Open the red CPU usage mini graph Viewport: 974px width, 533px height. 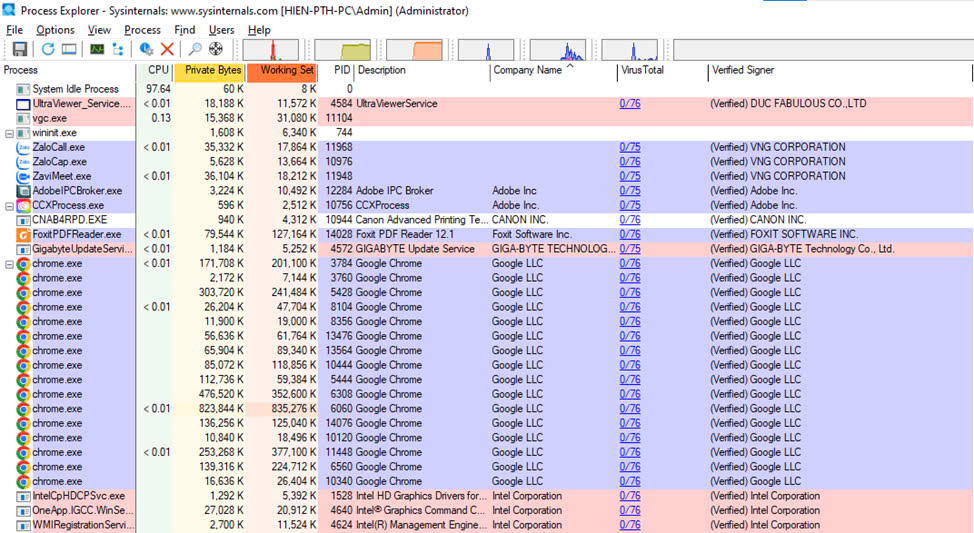pos(270,50)
